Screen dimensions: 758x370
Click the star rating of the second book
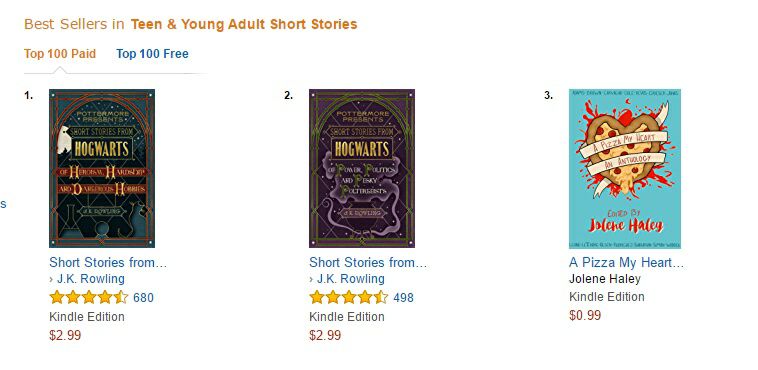[349, 297]
